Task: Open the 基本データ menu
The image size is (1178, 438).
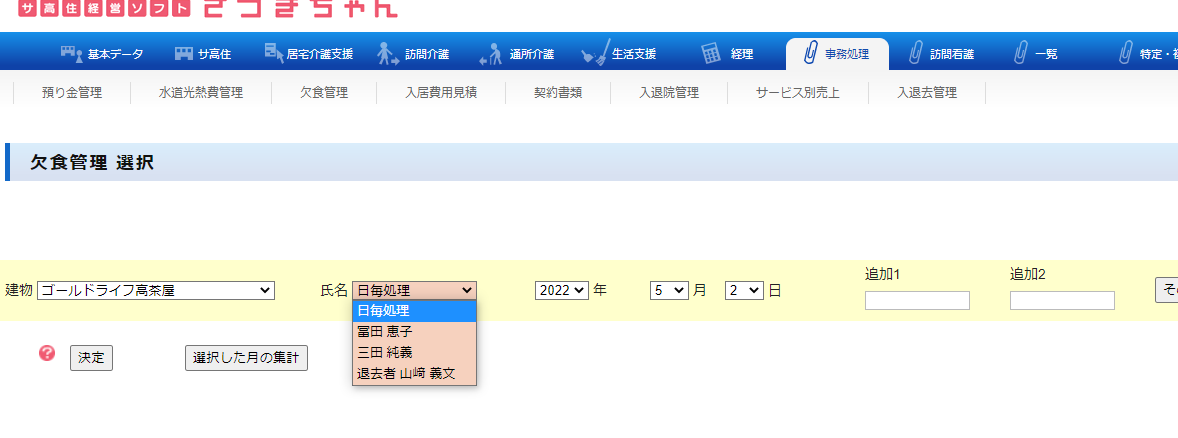Action: (102, 54)
